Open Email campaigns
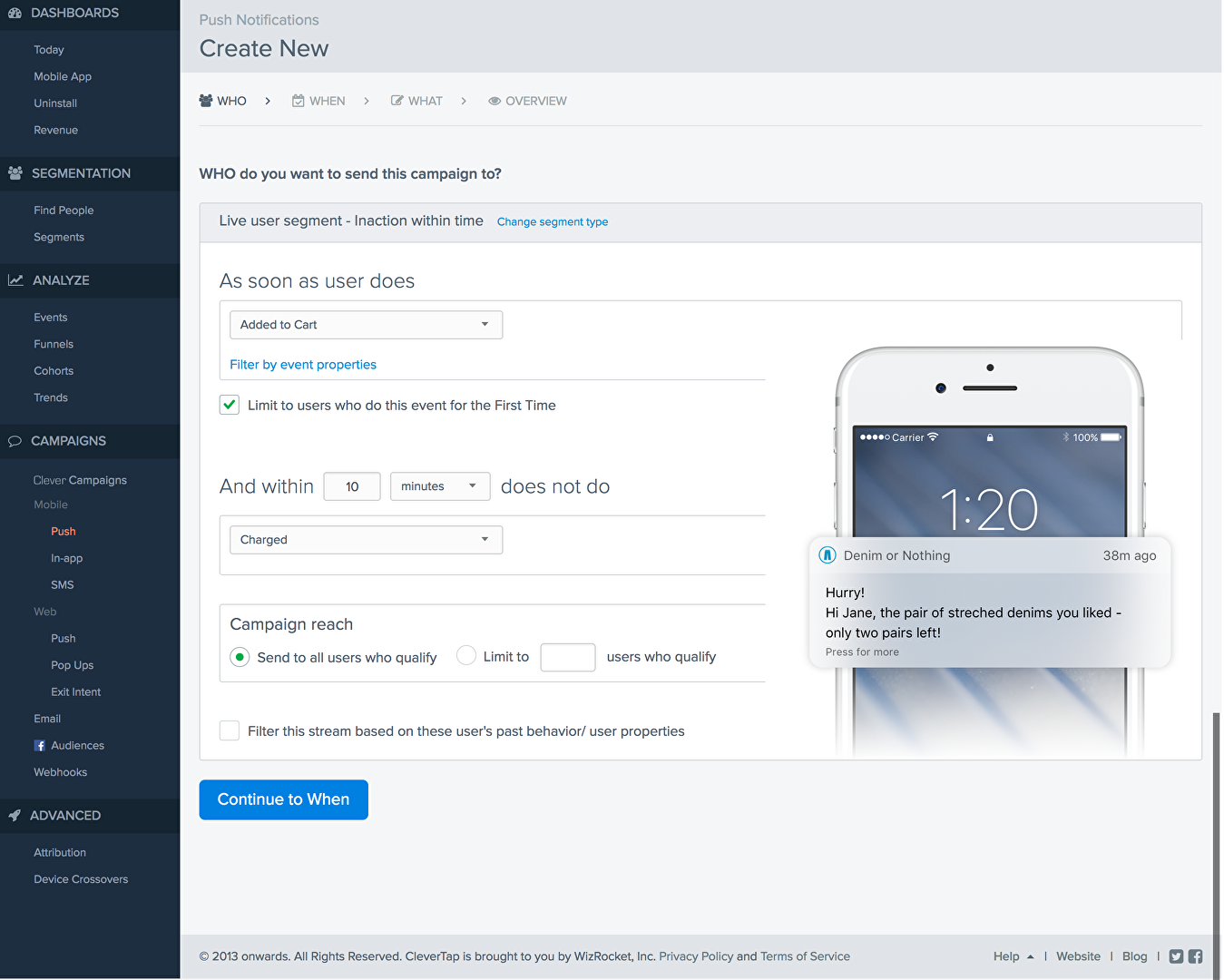This screenshot has height=980, width=1224. coord(47,719)
